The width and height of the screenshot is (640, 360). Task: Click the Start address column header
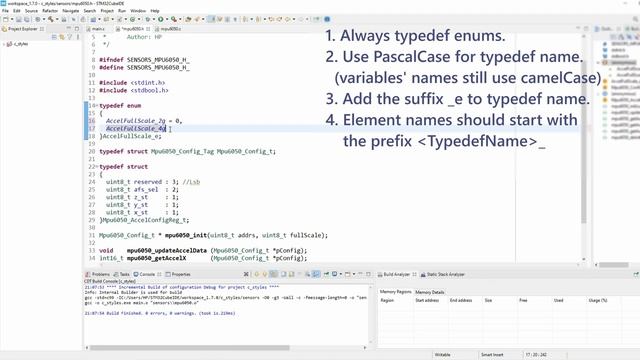click(427, 300)
